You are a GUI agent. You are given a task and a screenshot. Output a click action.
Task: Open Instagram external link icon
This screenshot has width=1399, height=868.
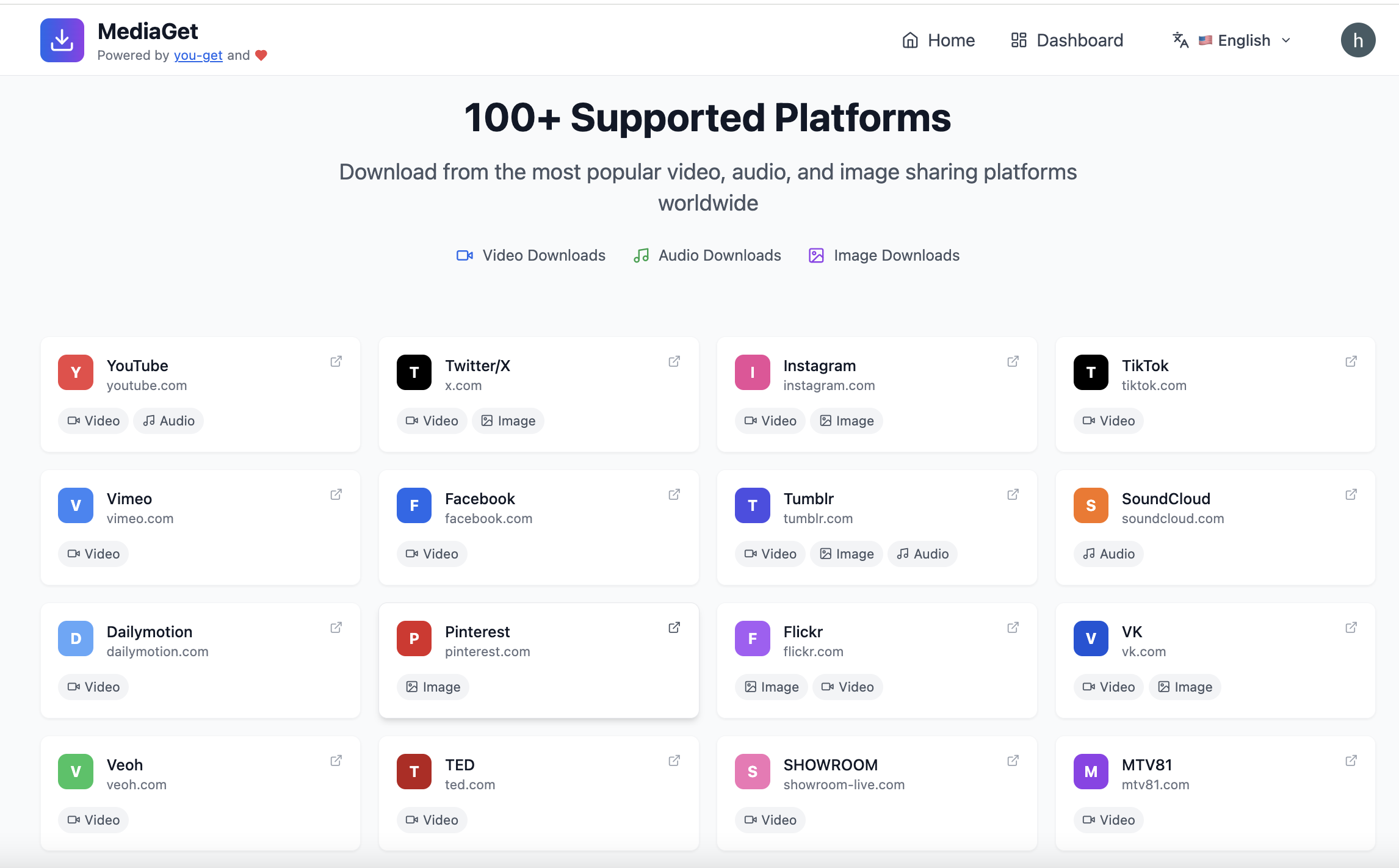point(1013,361)
